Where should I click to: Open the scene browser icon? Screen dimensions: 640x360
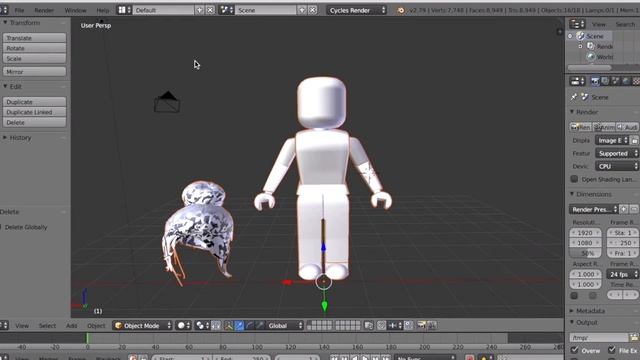[x=227, y=10]
